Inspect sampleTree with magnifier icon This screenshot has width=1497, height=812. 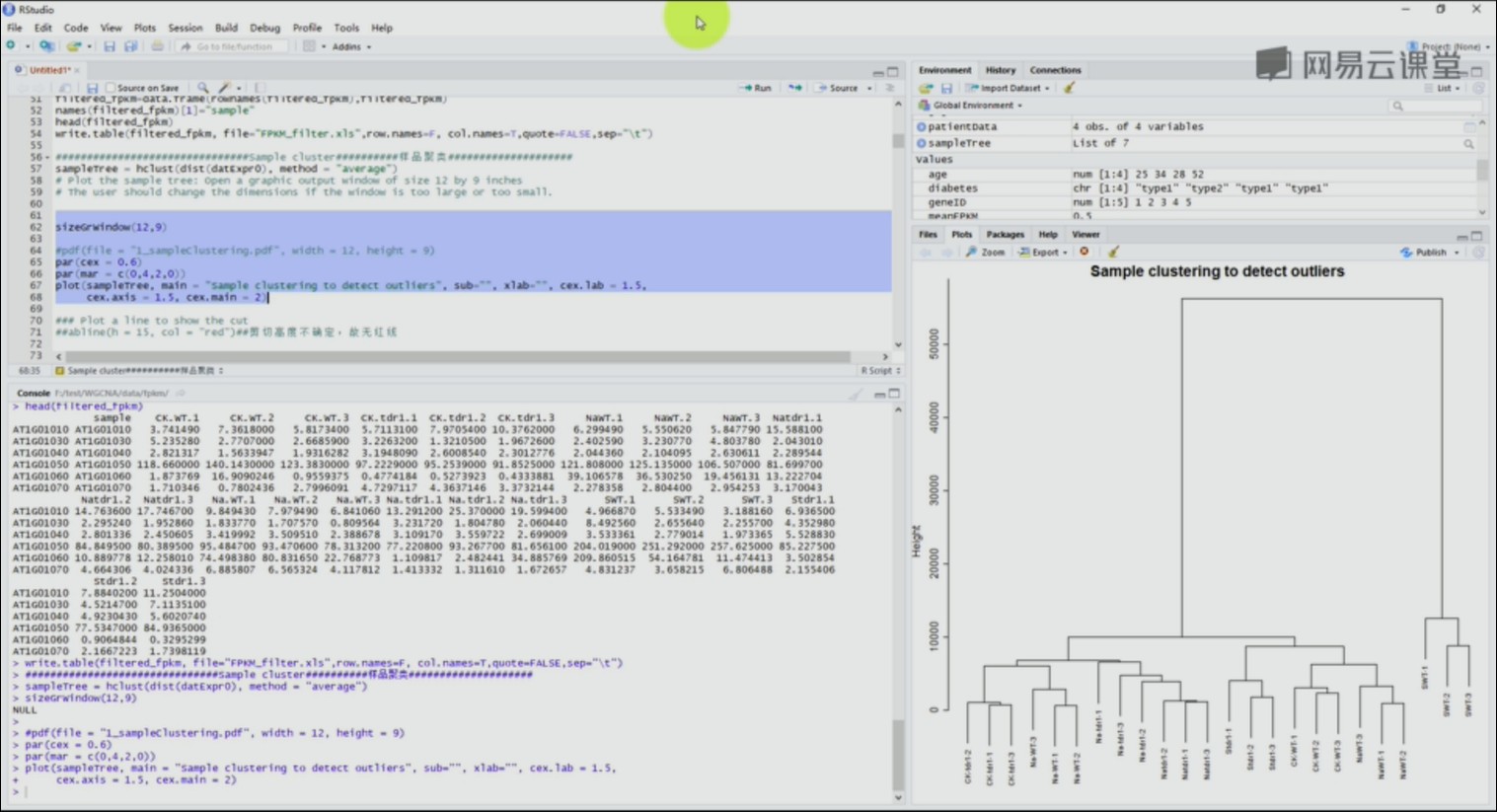[1468, 143]
